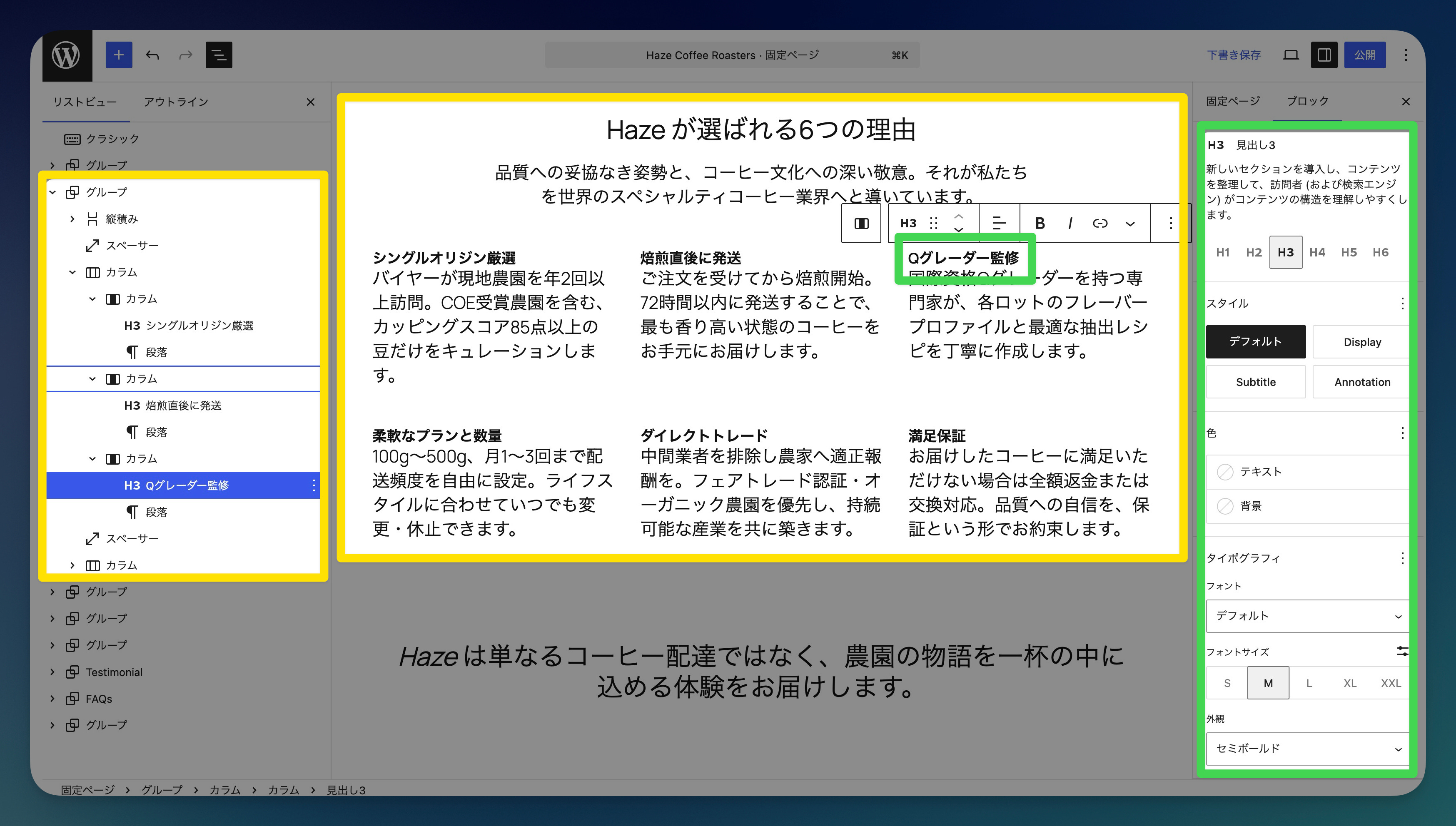Toggle custom font size control
1456x826 pixels.
(1402, 651)
